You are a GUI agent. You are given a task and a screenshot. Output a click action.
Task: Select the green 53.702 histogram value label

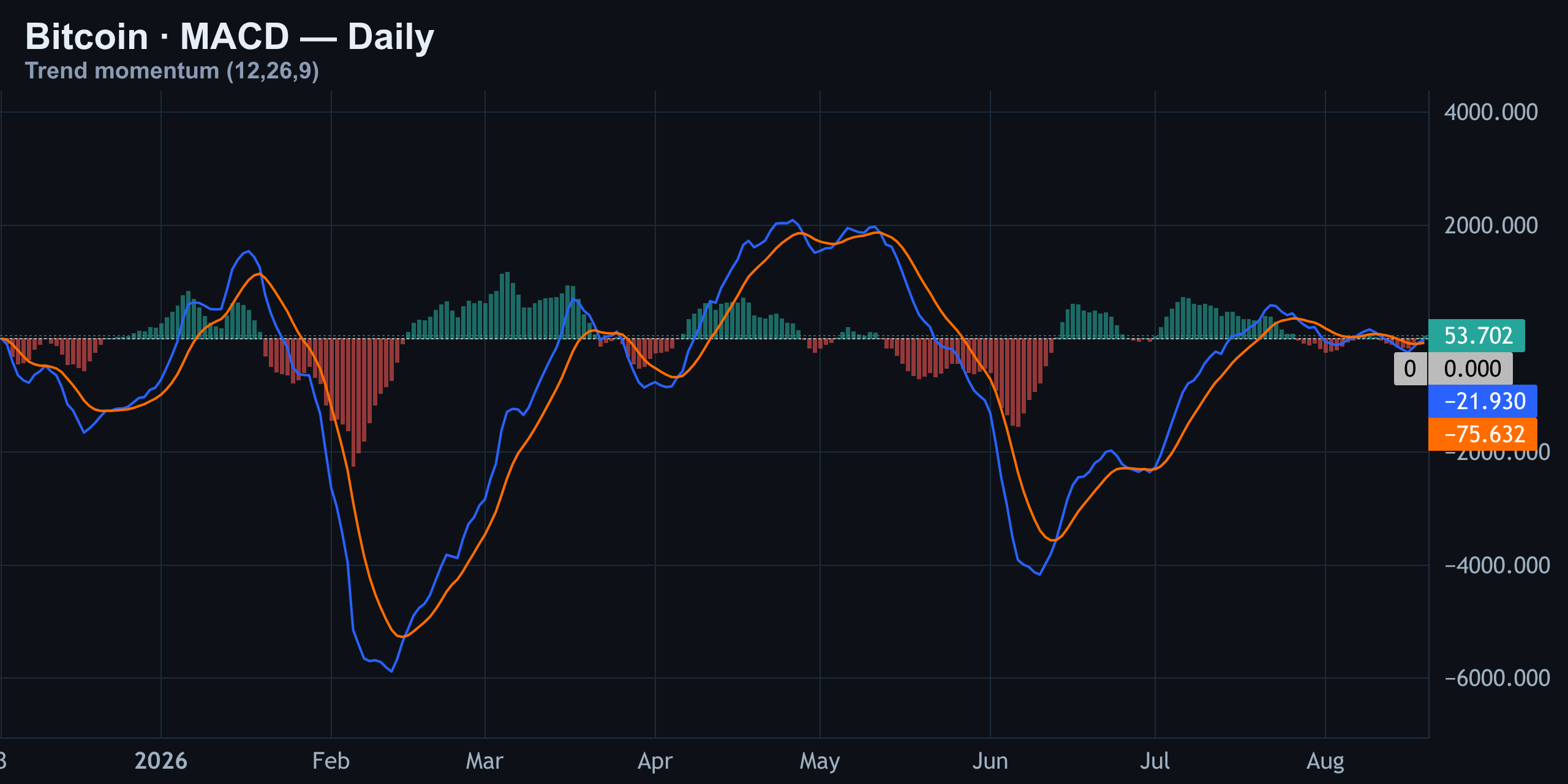tap(1476, 336)
